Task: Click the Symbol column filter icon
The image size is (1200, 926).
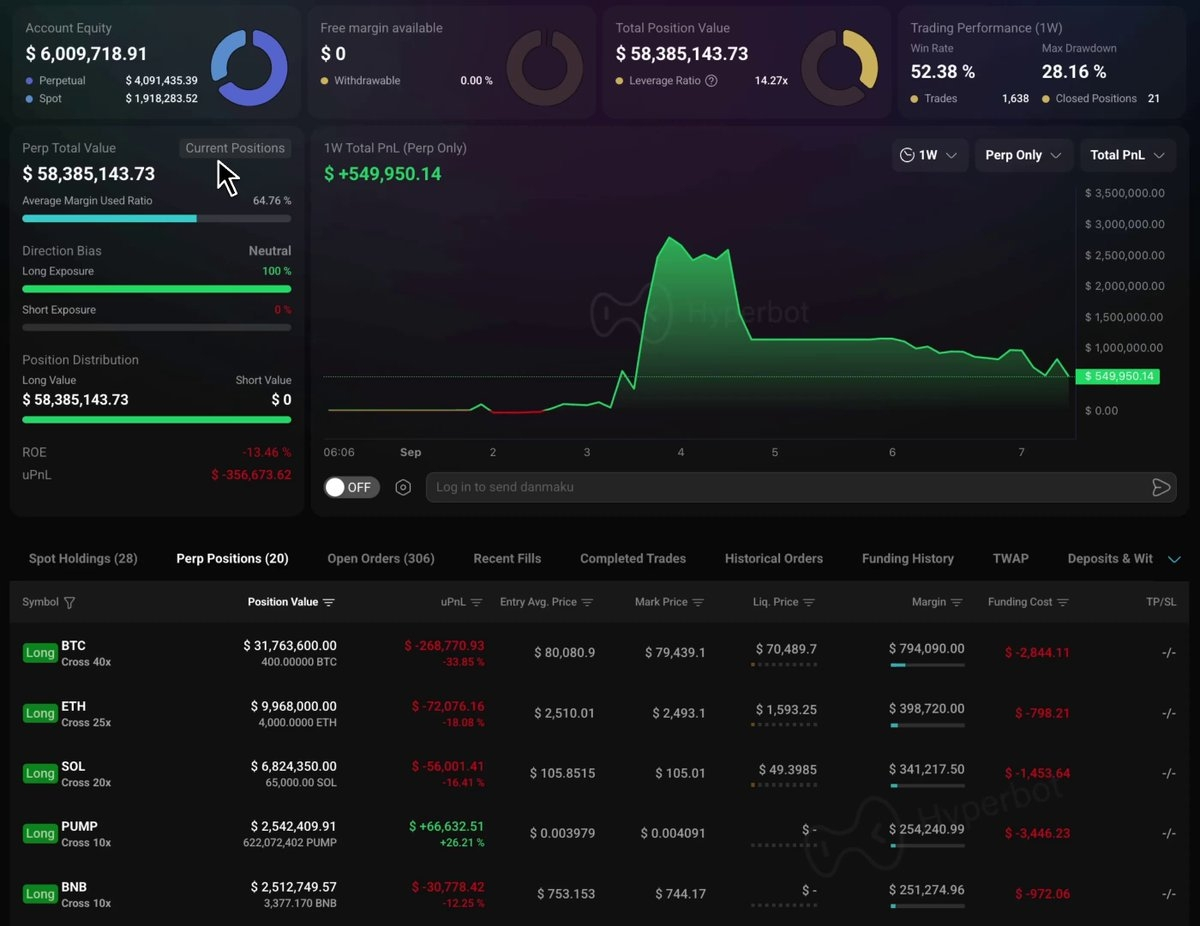Action: coord(69,602)
